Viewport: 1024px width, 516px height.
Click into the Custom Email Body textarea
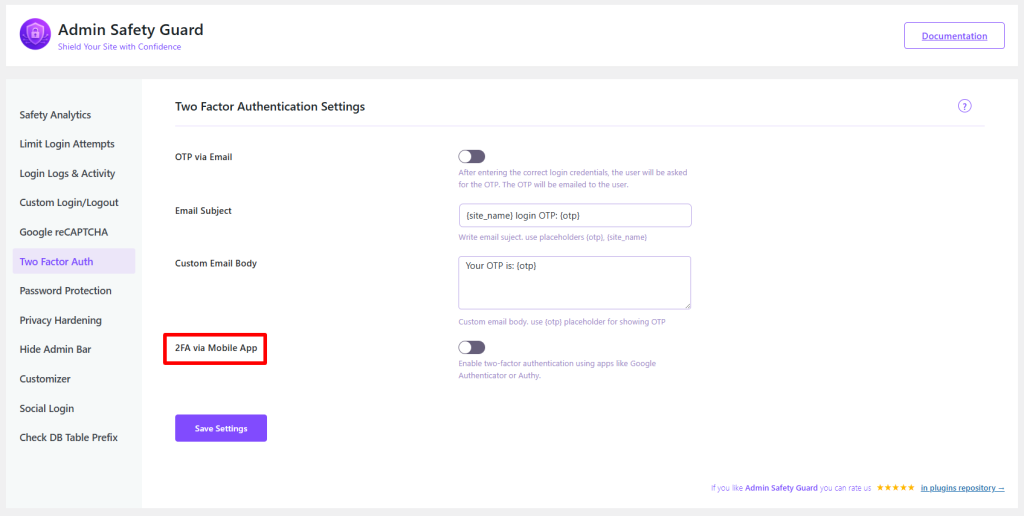(x=574, y=282)
